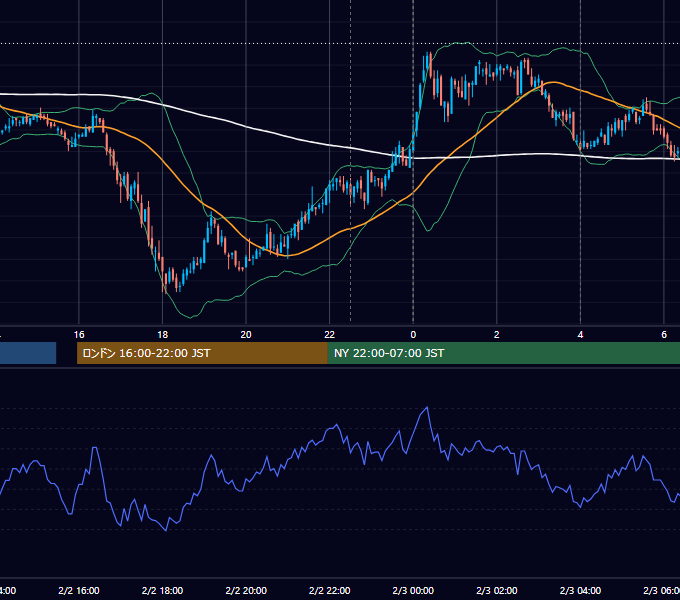Image resolution: width=680 pixels, height=600 pixels.
Task: Click the upper chart time label 16
Action: pos(79,335)
